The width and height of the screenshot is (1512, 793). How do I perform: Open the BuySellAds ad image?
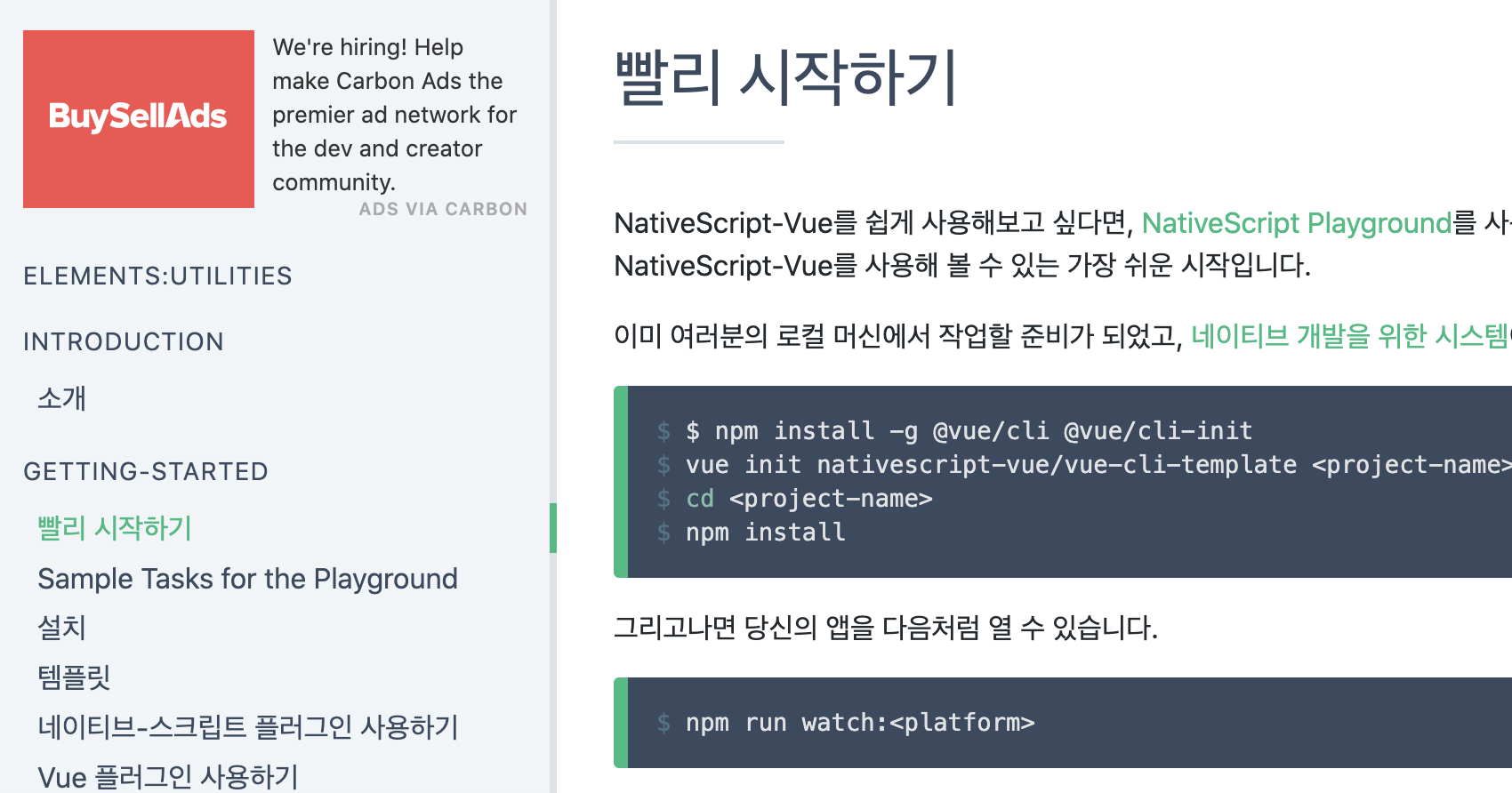pos(139,119)
